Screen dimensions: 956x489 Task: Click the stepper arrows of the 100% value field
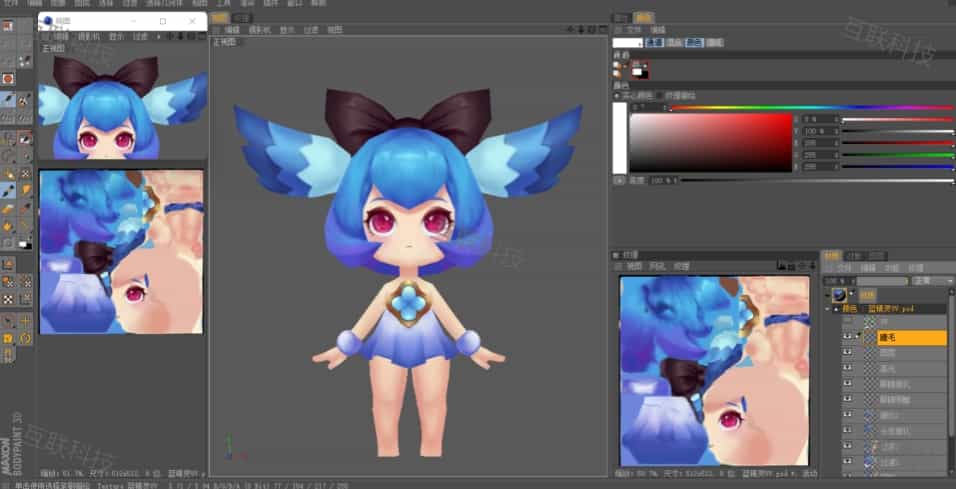(838, 131)
